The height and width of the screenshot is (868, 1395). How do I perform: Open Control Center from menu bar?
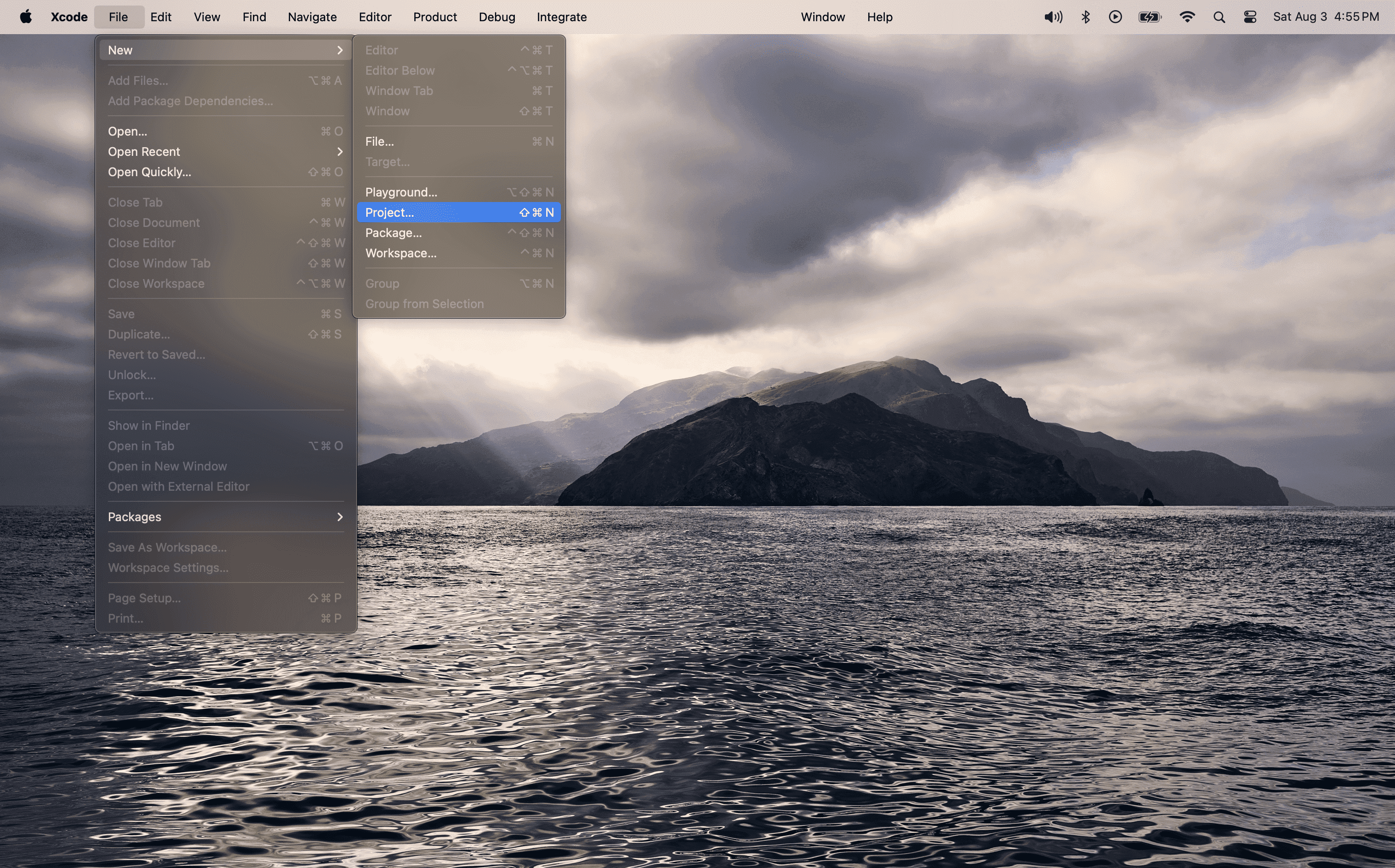tap(1250, 17)
